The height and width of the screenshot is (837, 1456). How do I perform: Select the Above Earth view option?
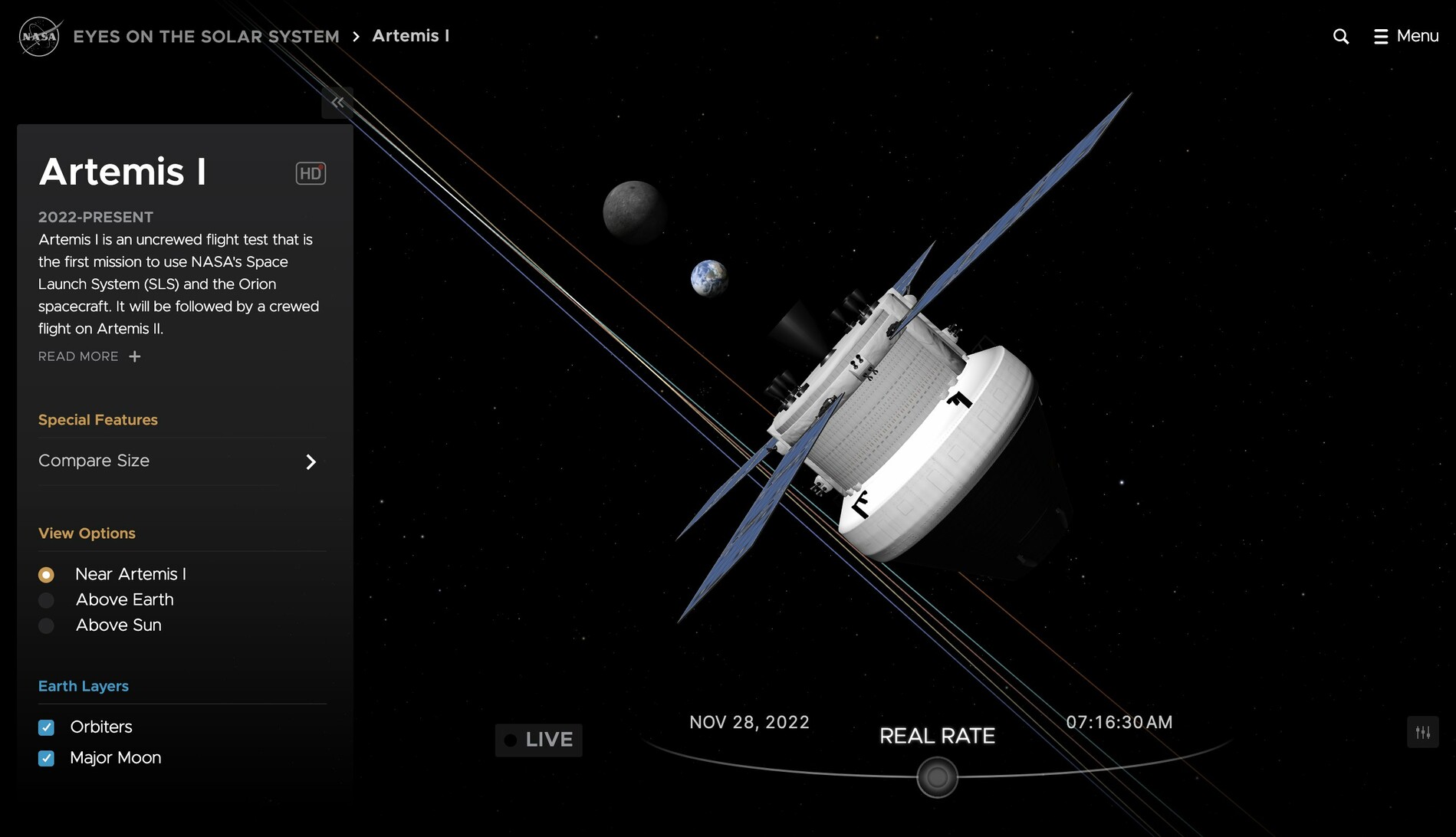pyautogui.click(x=47, y=600)
